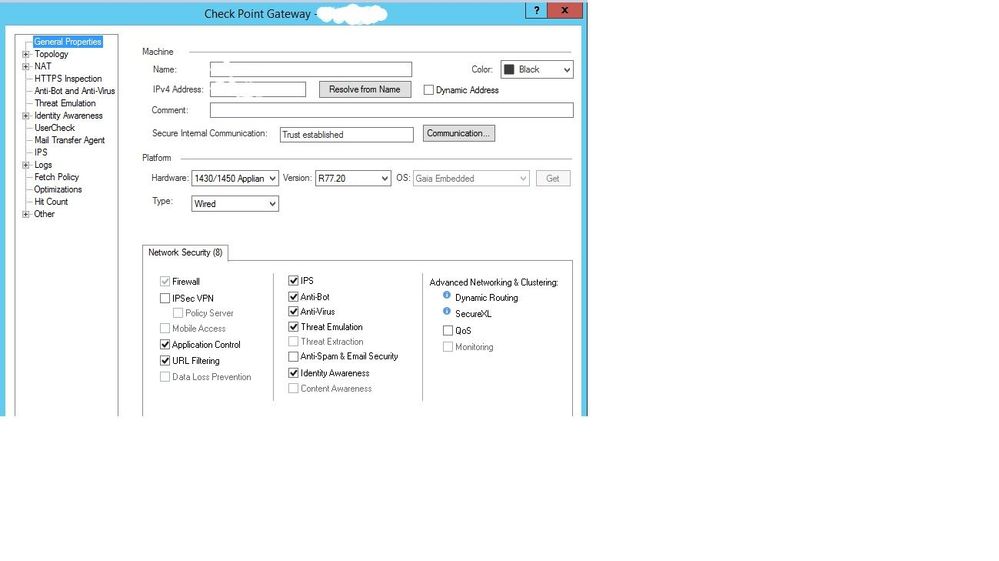The height and width of the screenshot is (561, 999).
Task: Expand the Identity Awareness tree node
Action: (x=25, y=116)
